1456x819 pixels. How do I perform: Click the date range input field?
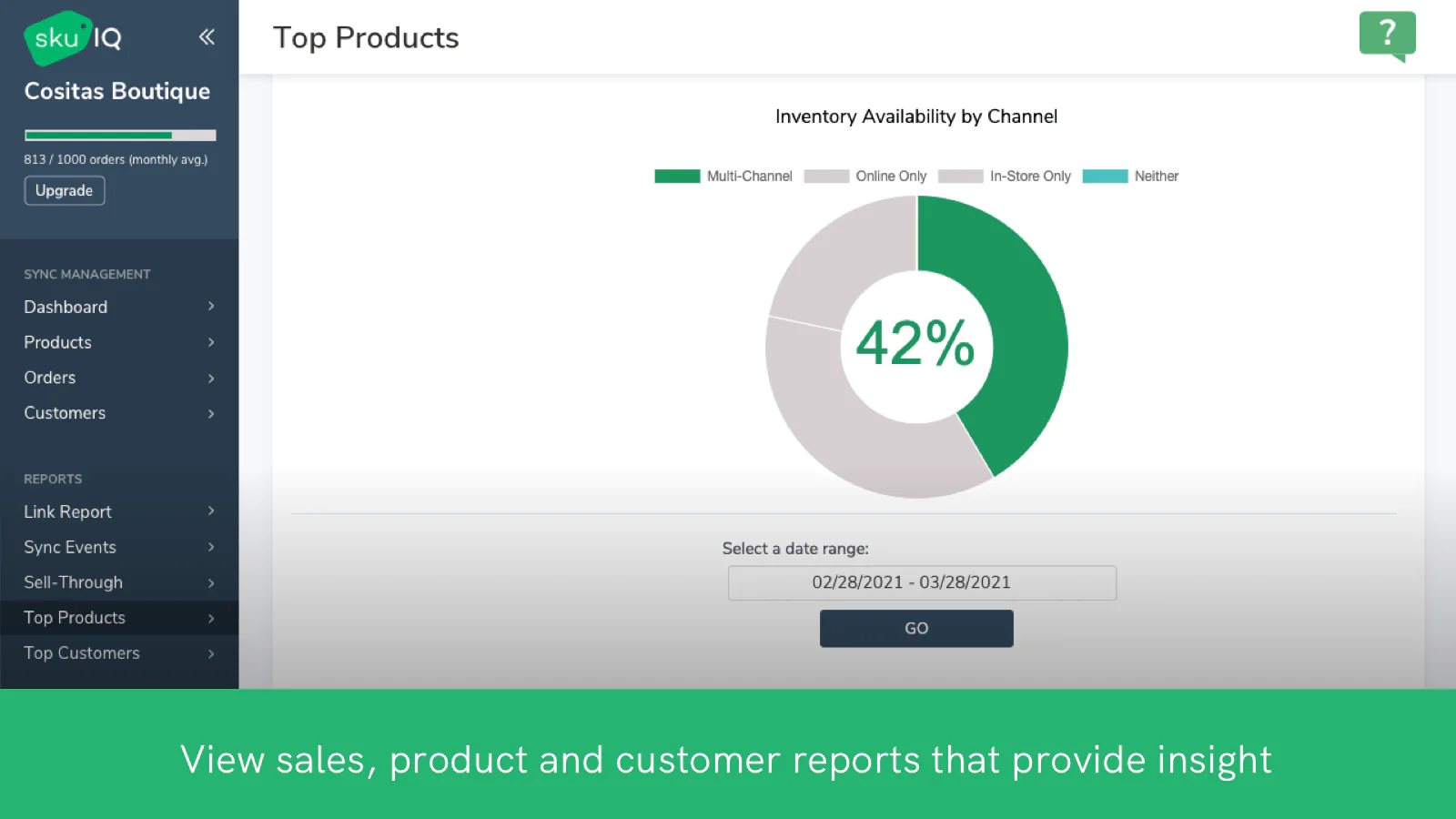pos(922,583)
